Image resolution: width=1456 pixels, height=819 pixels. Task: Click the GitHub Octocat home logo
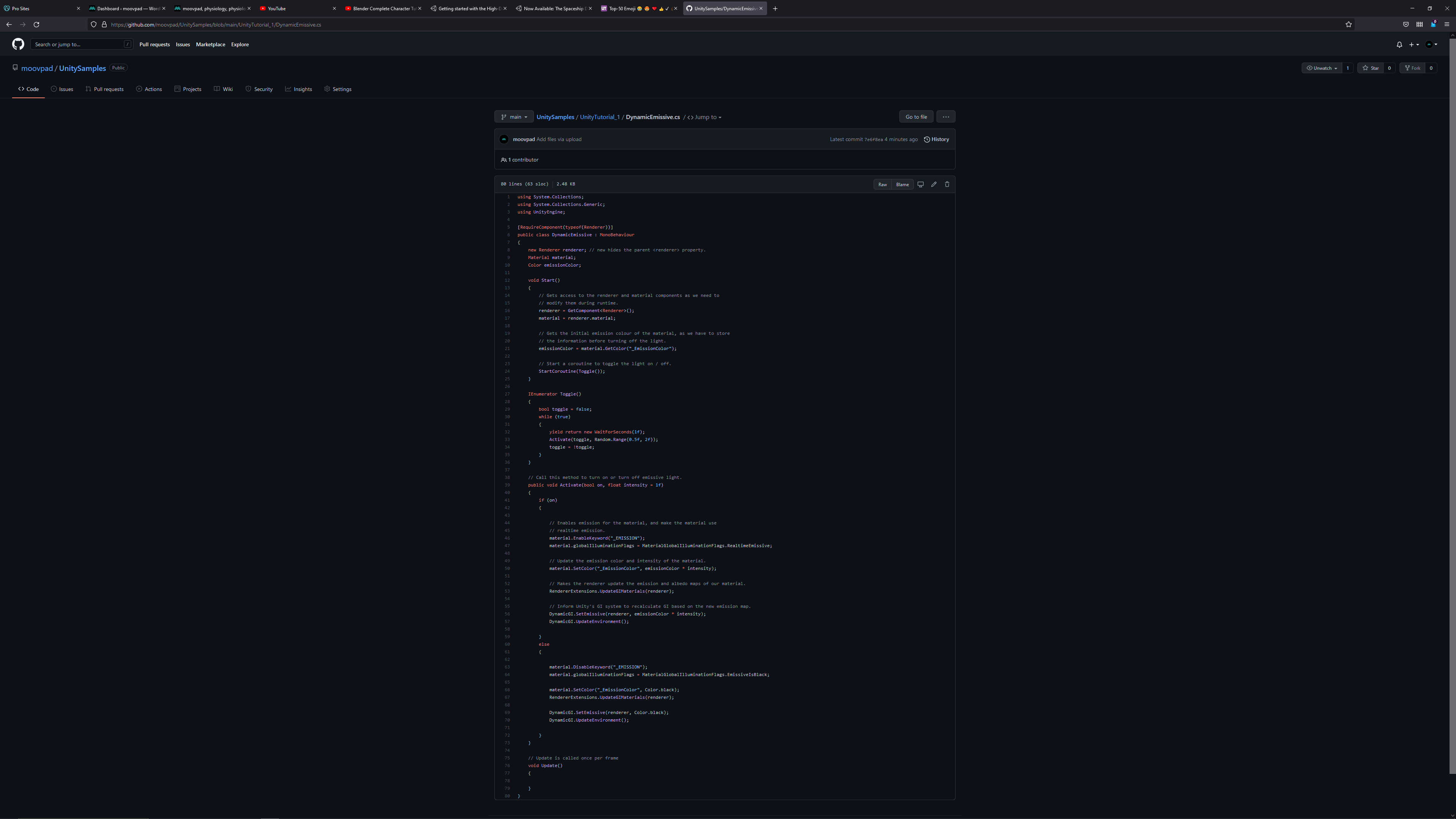click(18, 44)
